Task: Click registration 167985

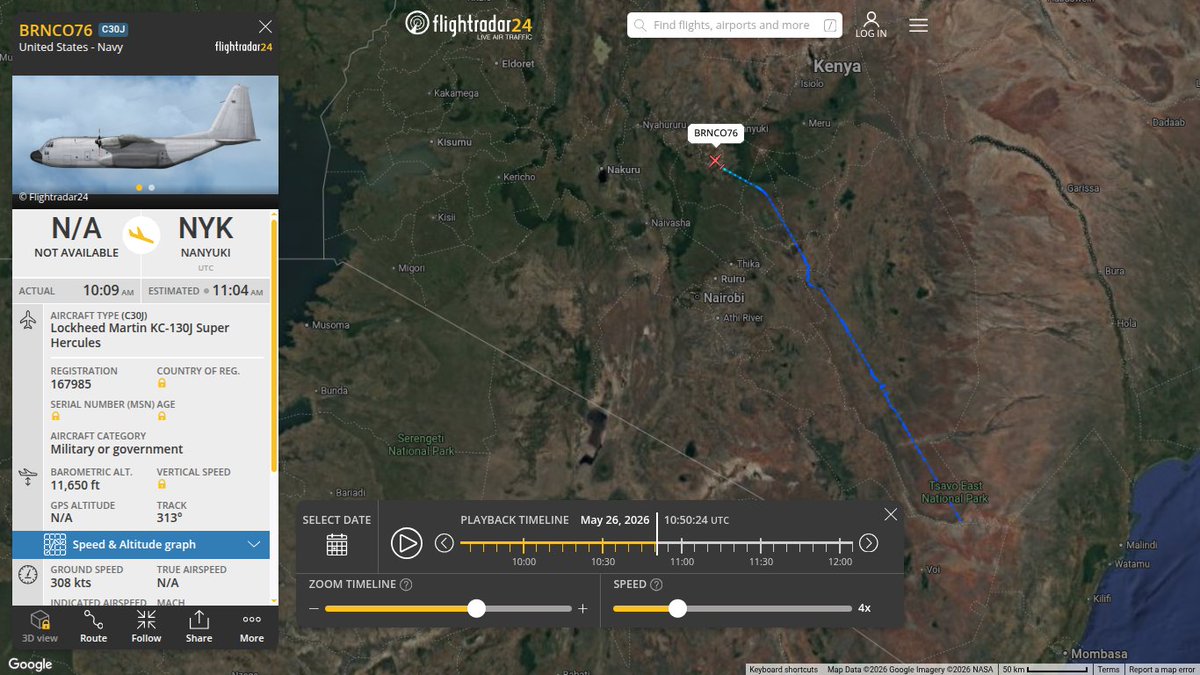Action: pyautogui.click(x=71, y=384)
